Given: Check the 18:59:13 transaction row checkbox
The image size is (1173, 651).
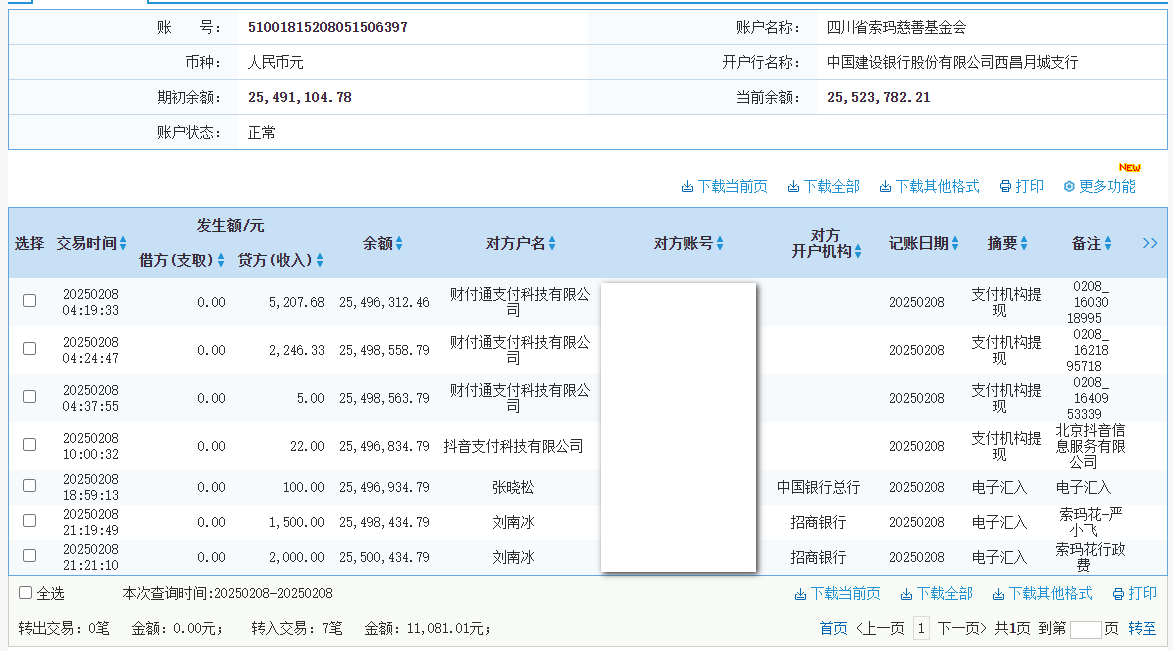Looking at the screenshot, I should 29,485.
